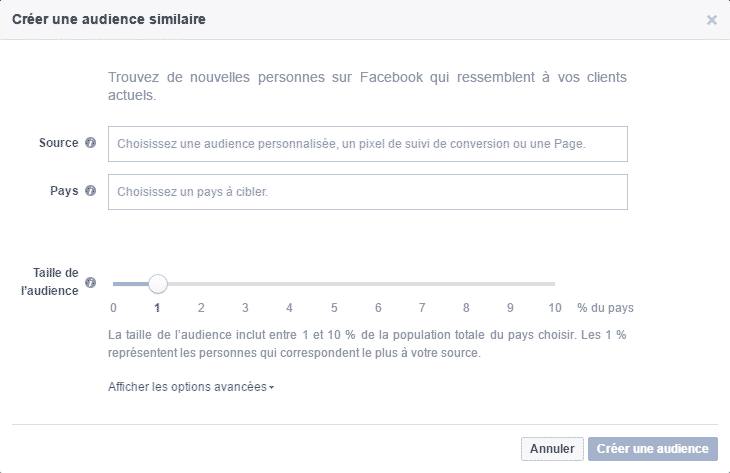Set audience size slider to 5
Screen dimensions: 730x473
click(334, 284)
